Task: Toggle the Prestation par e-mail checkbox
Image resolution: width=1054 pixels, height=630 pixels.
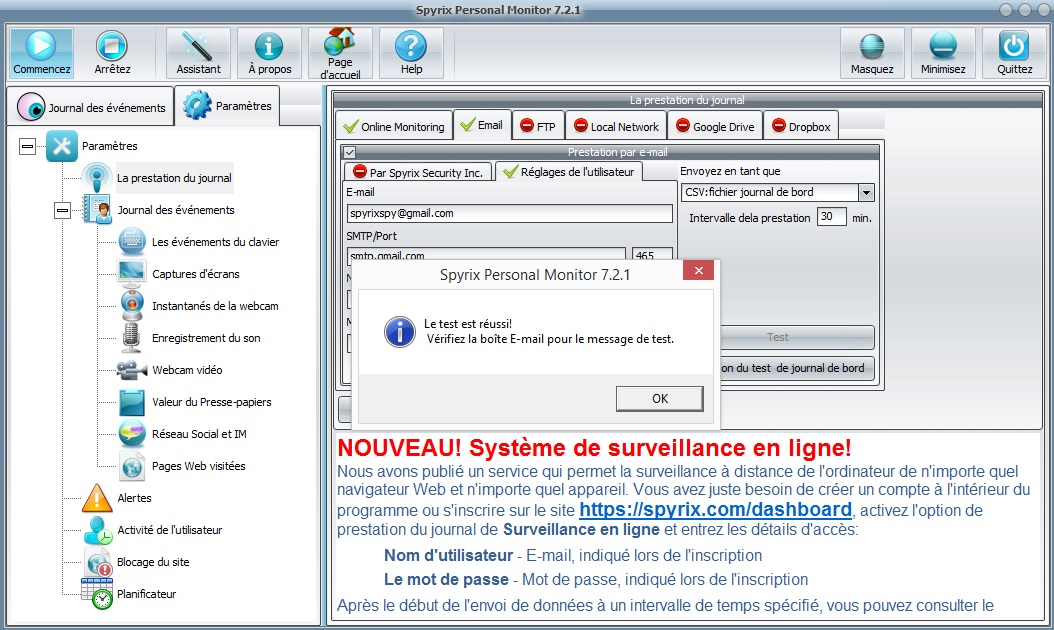Action: (x=350, y=152)
